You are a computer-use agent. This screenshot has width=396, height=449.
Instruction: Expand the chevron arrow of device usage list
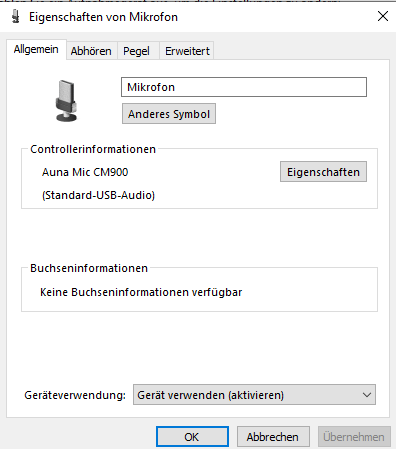(367, 395)
